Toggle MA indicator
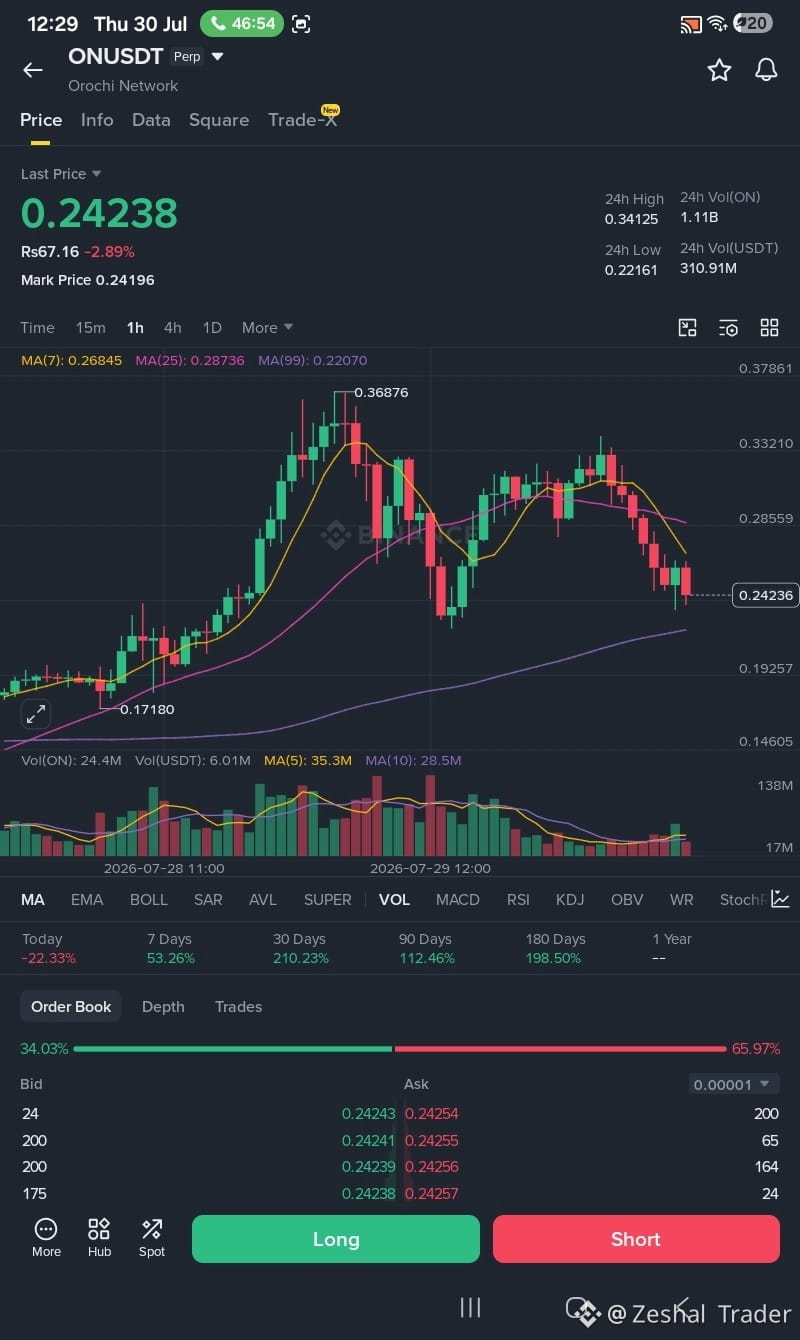This screenshot has width=800, height=1340. point(33,900)
